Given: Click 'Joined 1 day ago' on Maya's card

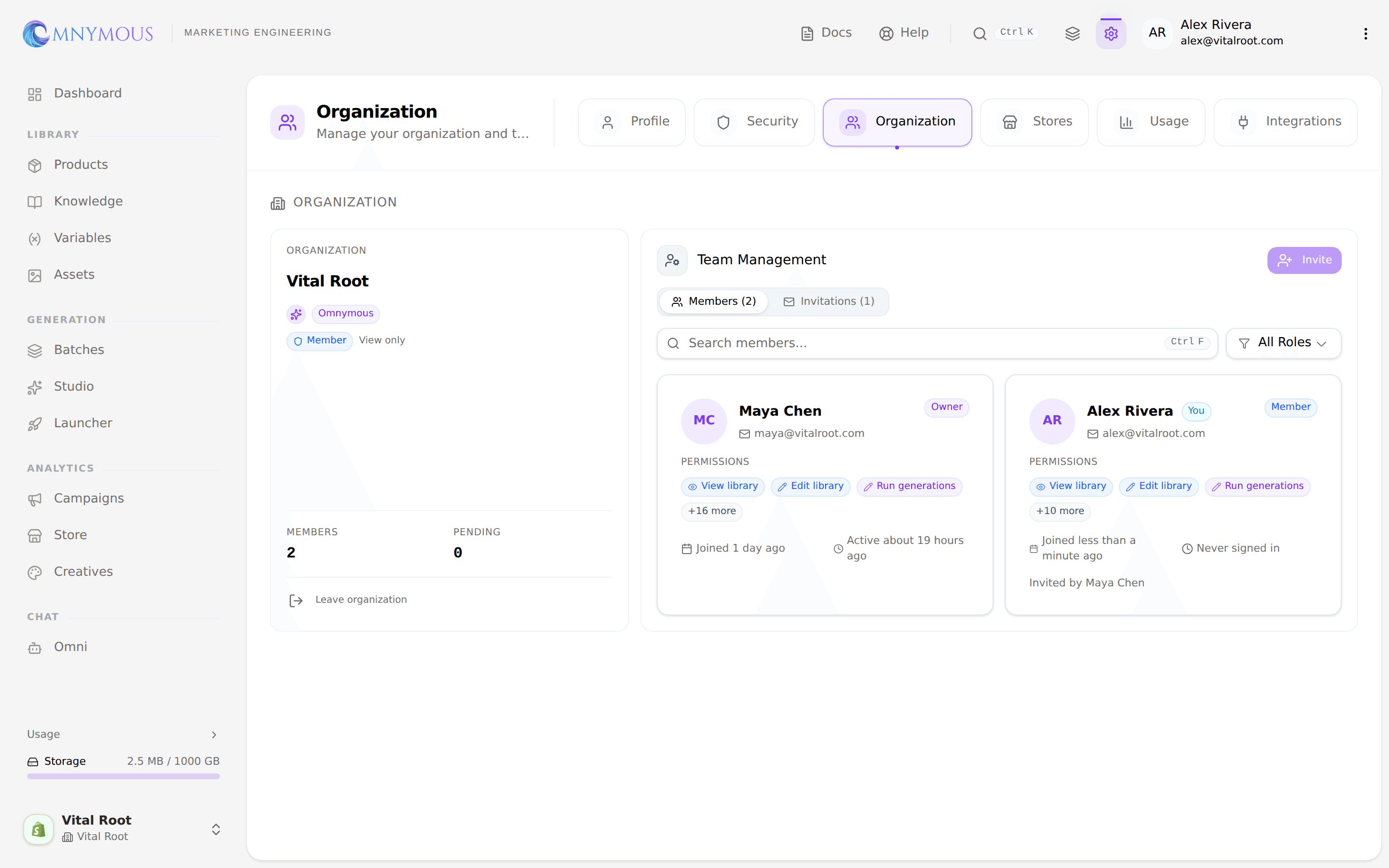Looking at the screenshot, I should pyautogui.click(x=733, y=549).
